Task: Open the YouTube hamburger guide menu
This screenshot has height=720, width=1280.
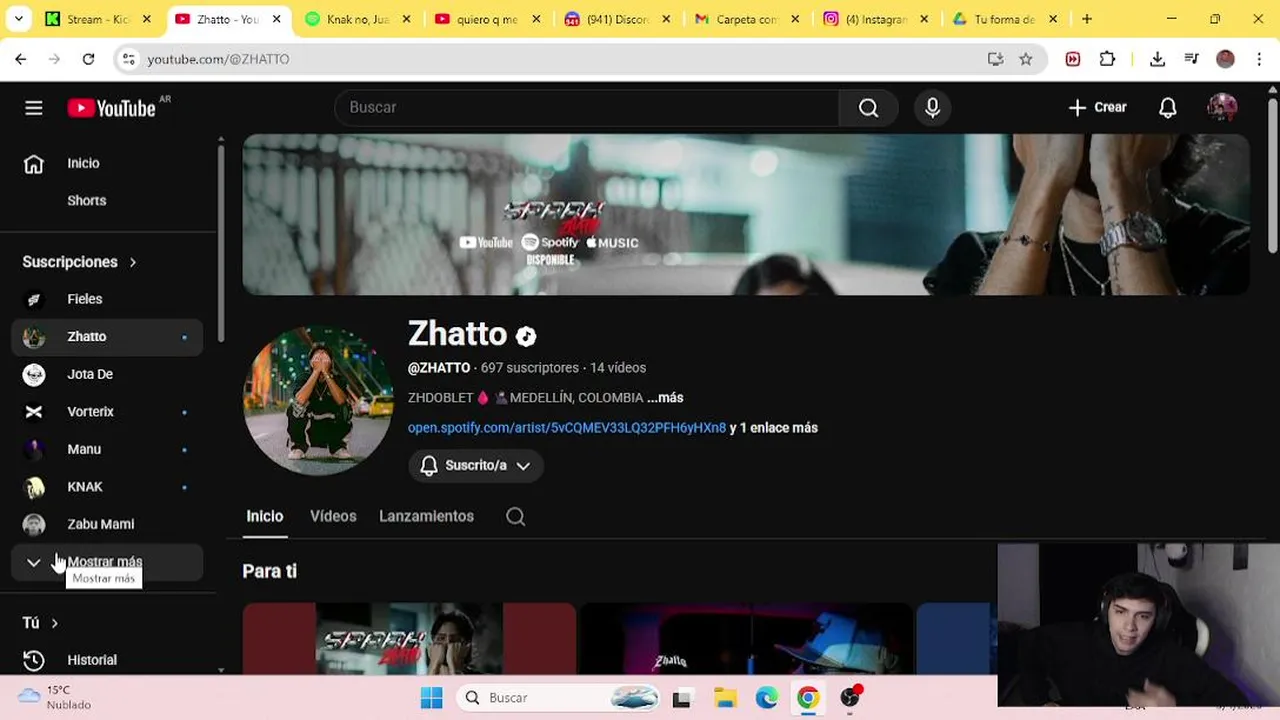Action: (34, 108)
